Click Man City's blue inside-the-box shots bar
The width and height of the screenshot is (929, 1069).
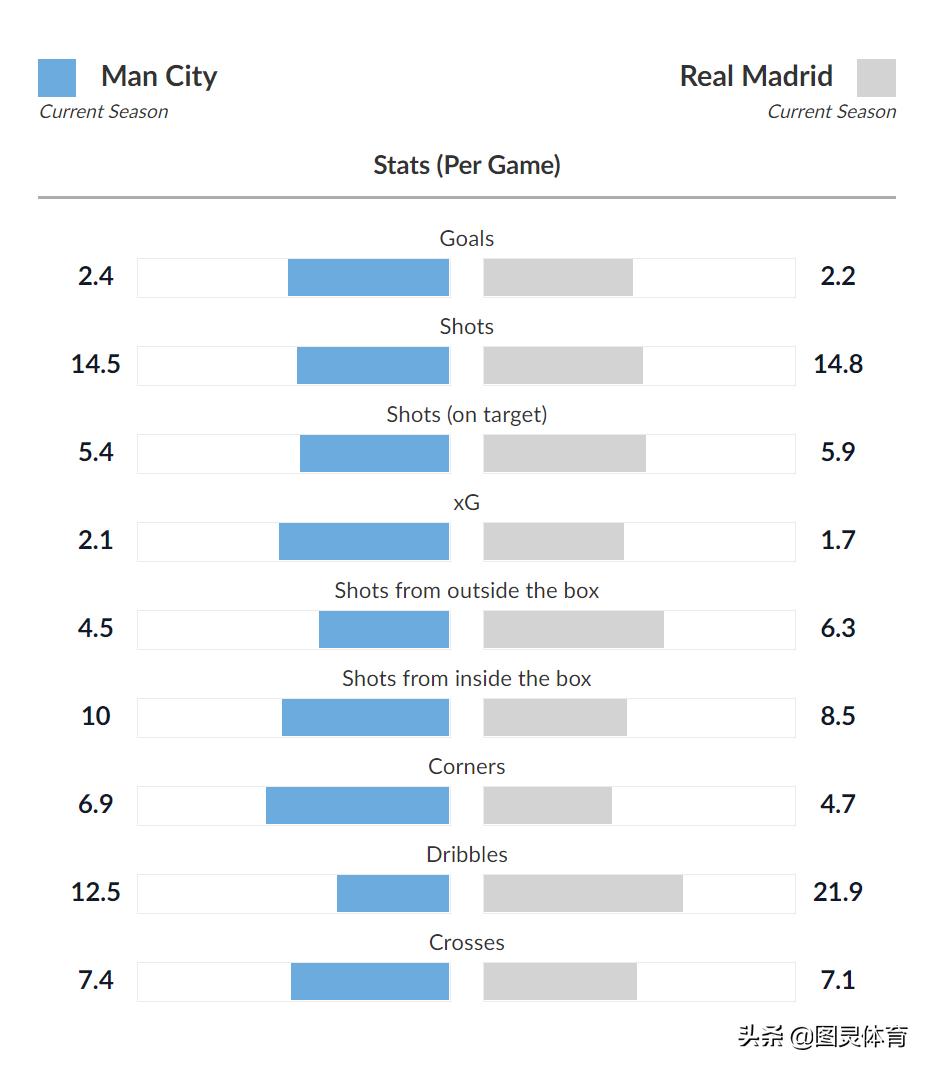(x=365, y=717)
